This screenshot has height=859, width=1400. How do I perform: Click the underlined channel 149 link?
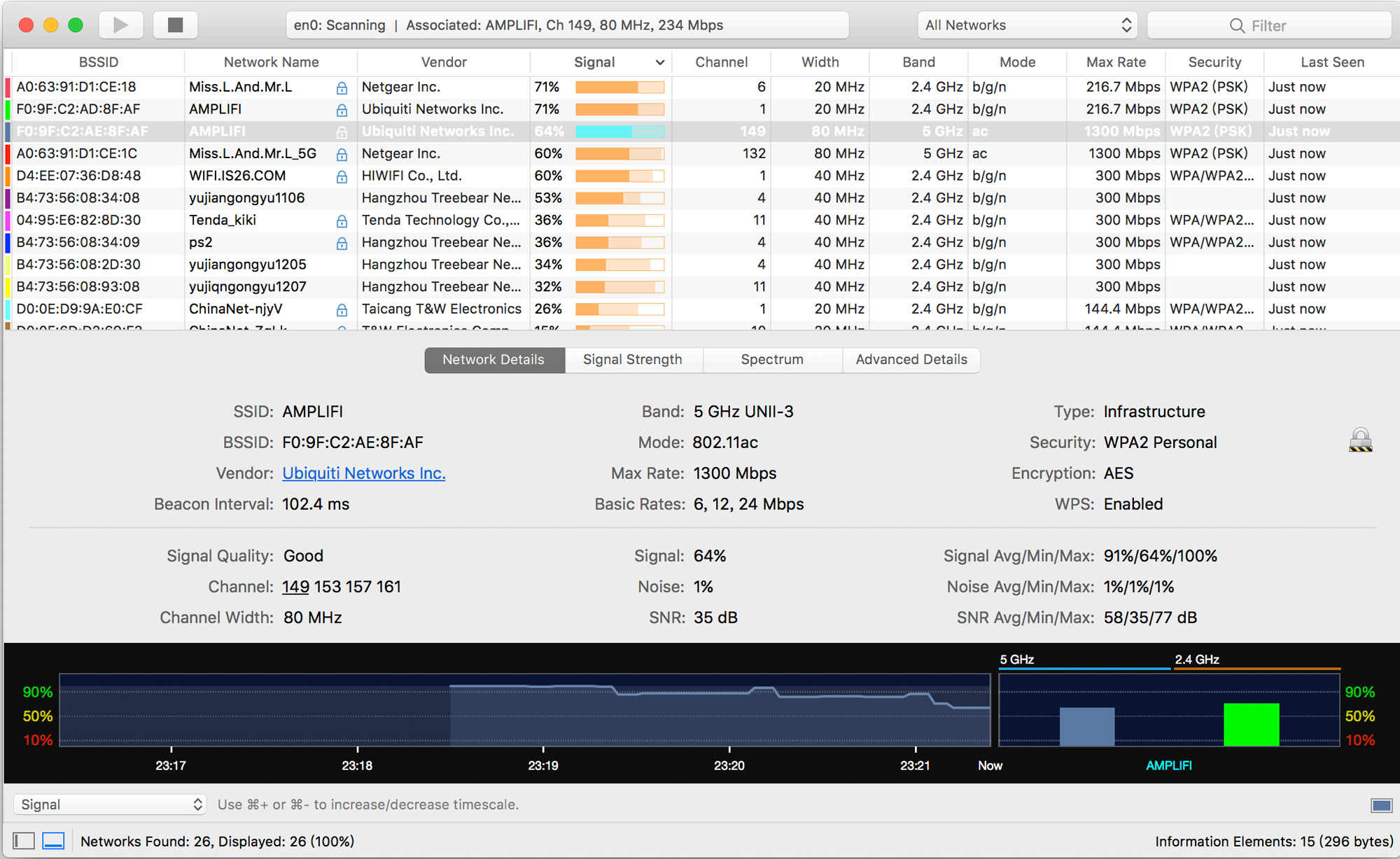295,587
